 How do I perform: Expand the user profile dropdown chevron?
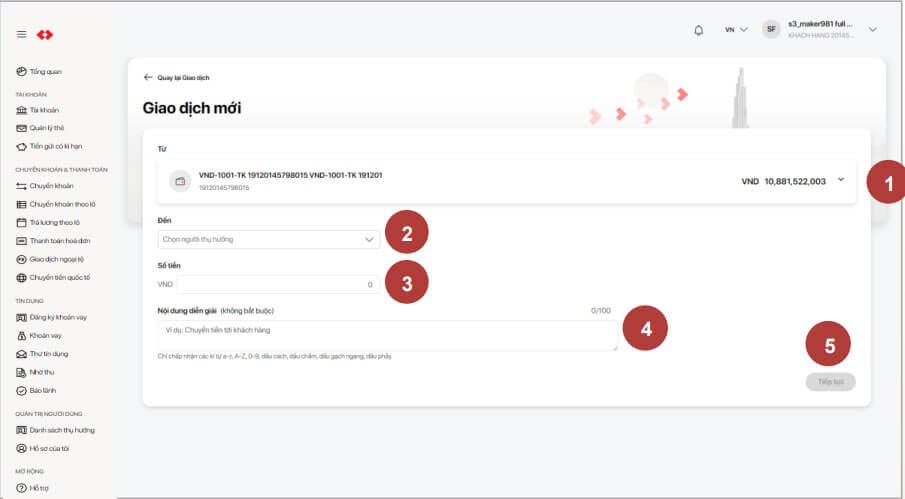point(872,30)
